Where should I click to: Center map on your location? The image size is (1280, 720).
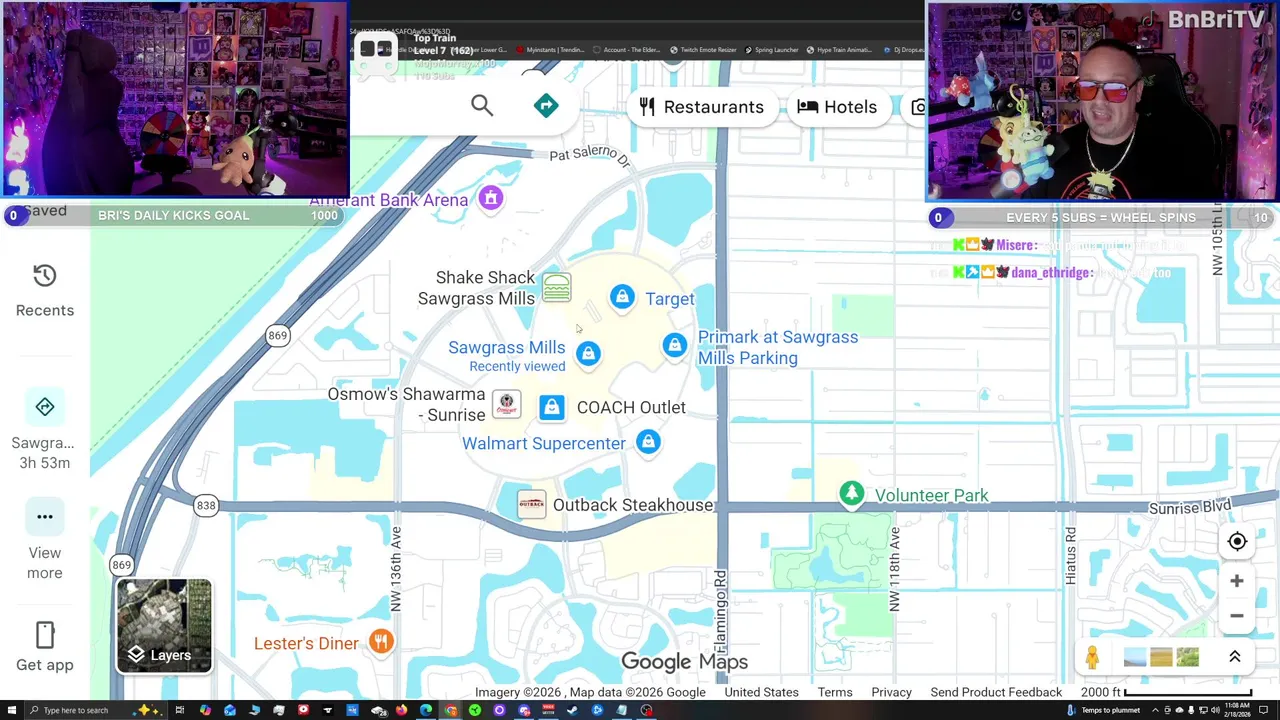click(x=1237, y=541)
